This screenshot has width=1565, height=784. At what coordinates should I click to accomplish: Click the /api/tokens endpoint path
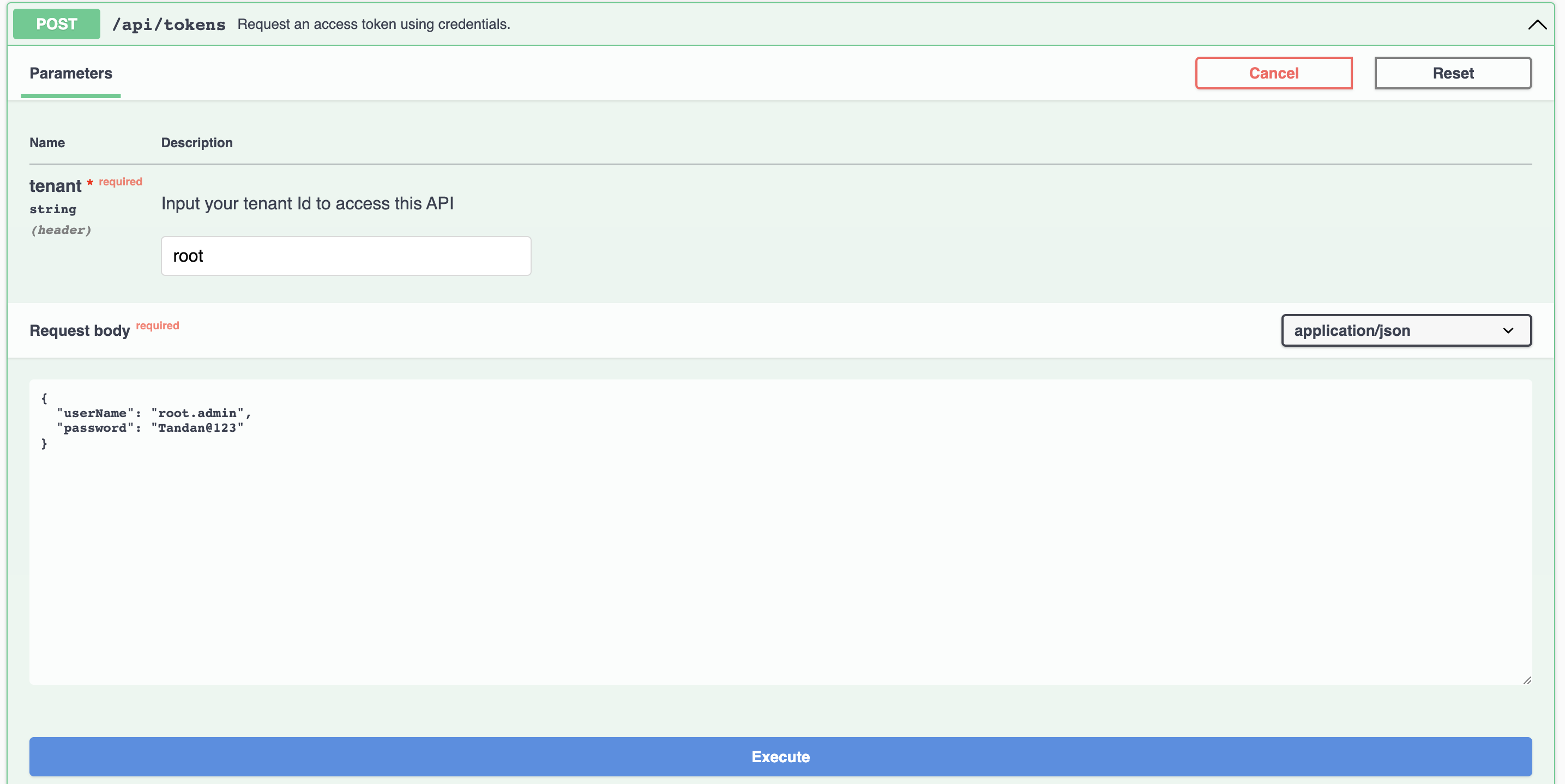pyautogui.click(x=169, y=25)
